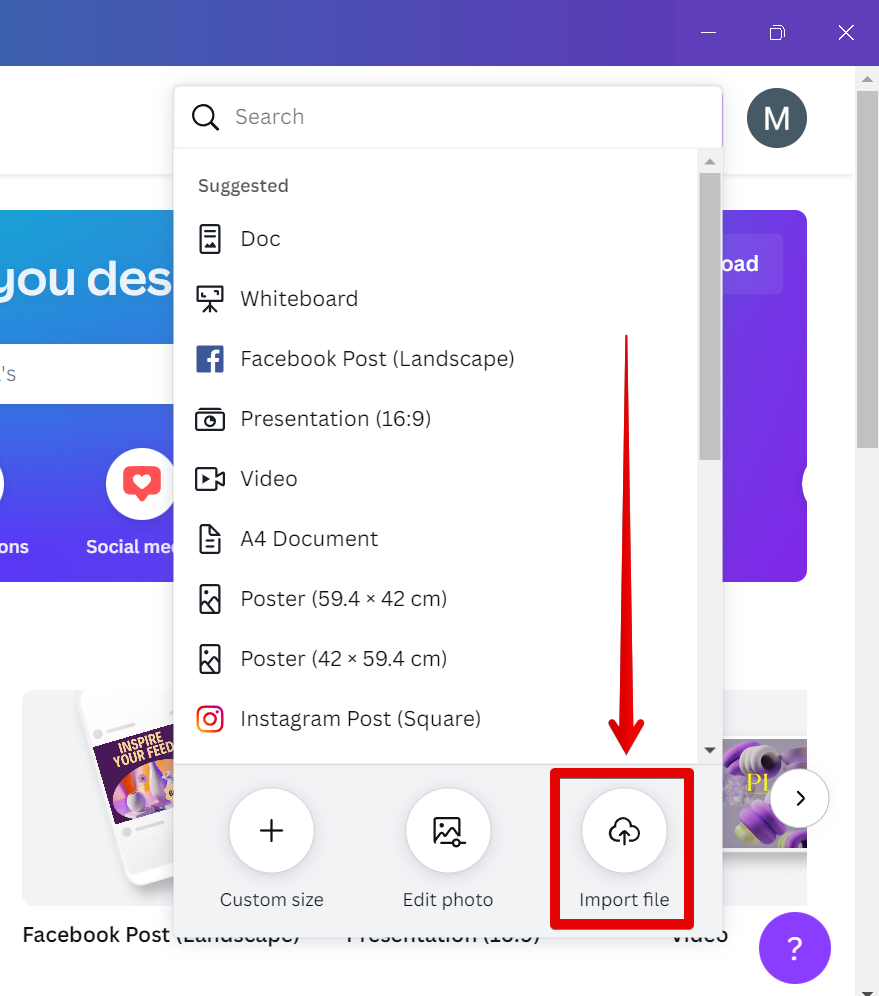
Task: Click the Poster (42 × 59.4 cm) icon
Action: (x=210, y=659)
